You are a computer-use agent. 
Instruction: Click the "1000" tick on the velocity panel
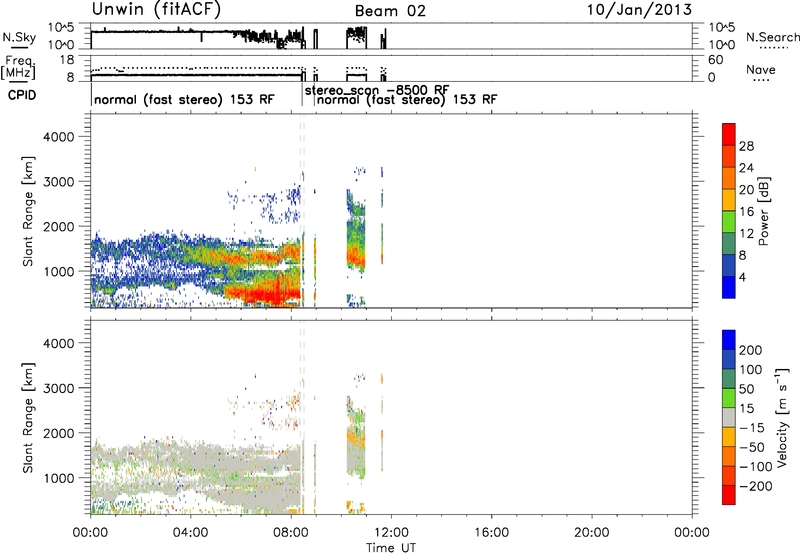[x=59, y=478]
